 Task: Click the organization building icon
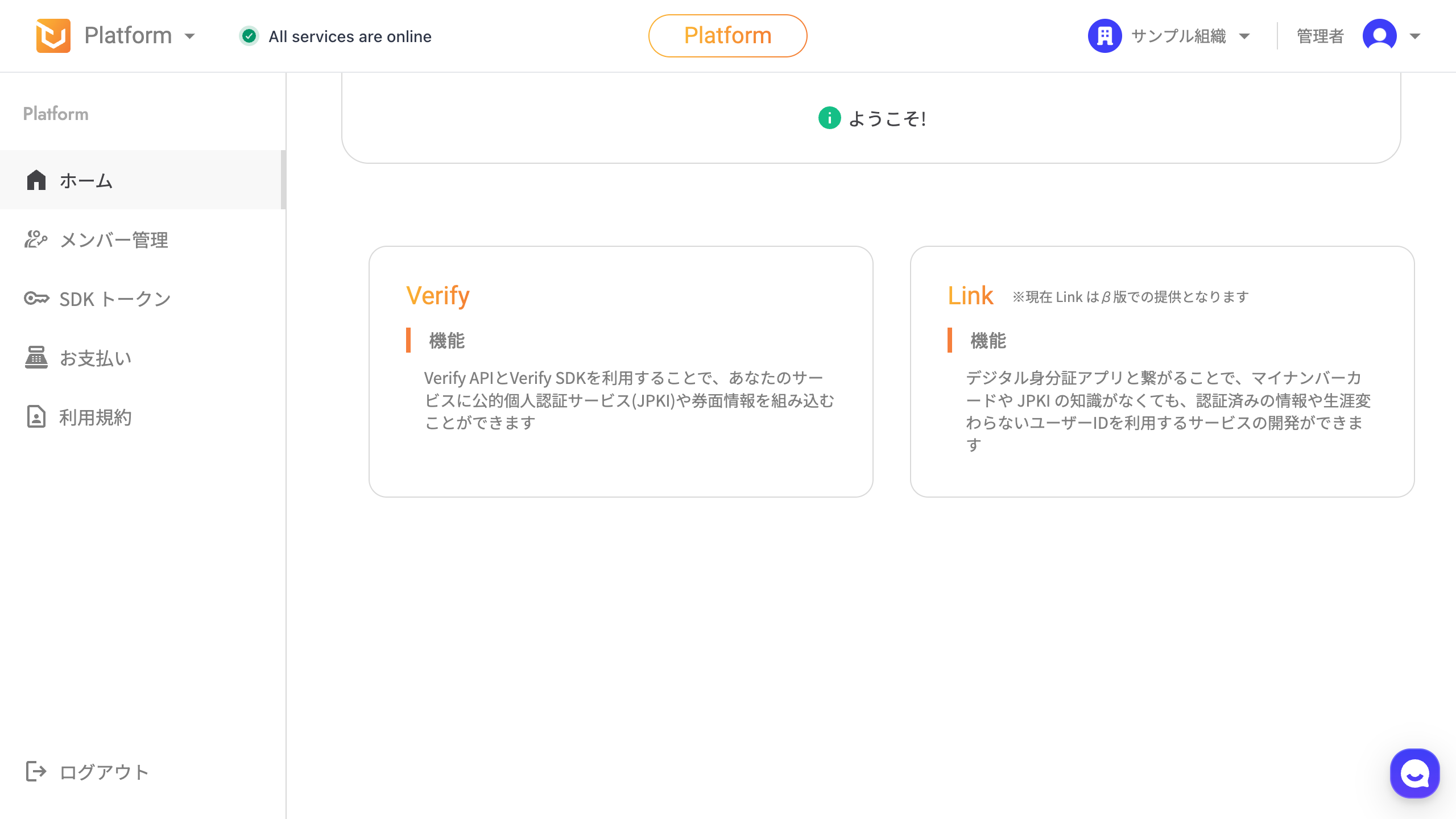[x=1105, y=36]
